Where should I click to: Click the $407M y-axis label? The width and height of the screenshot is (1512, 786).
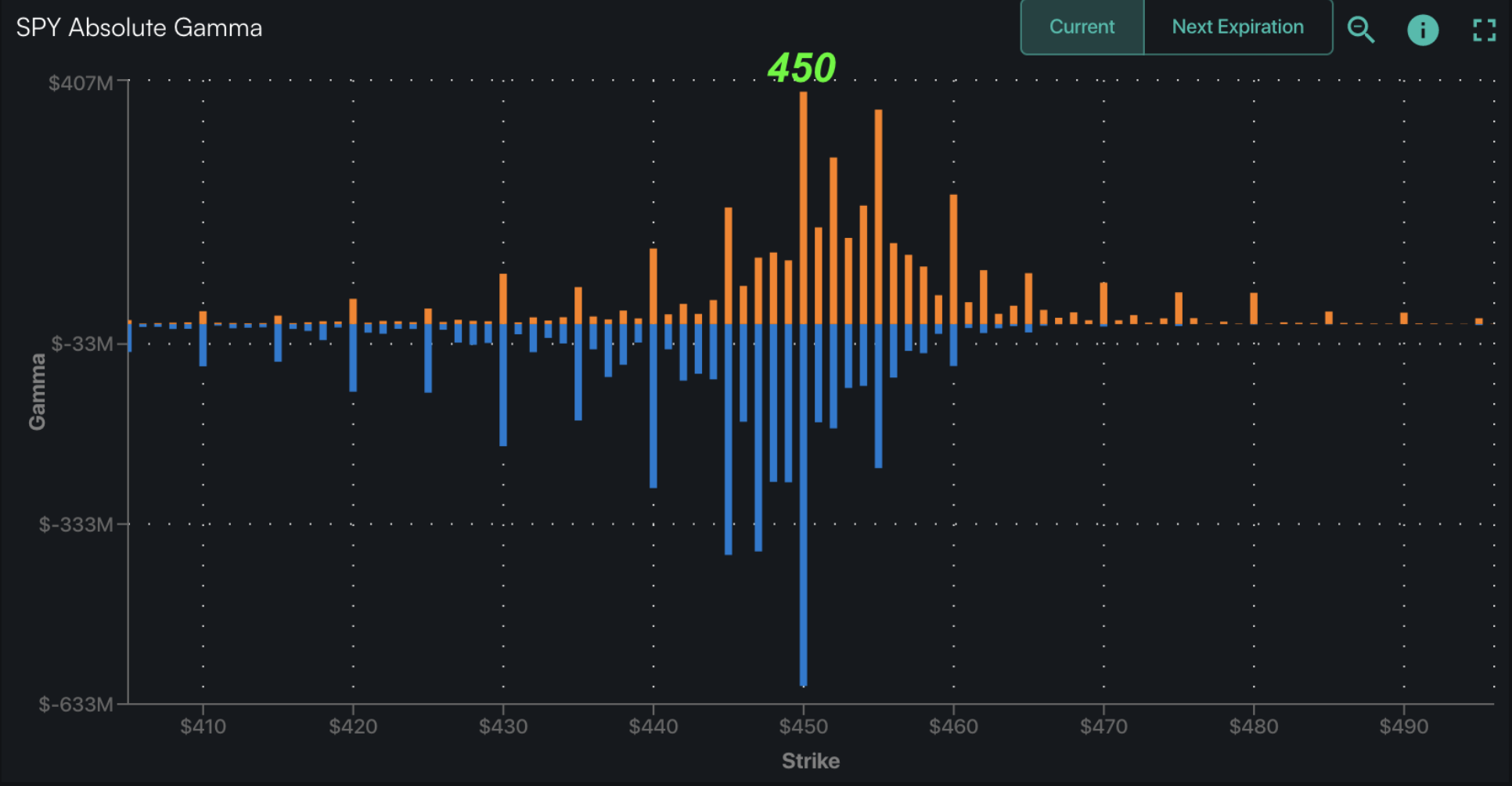[81, 83]
